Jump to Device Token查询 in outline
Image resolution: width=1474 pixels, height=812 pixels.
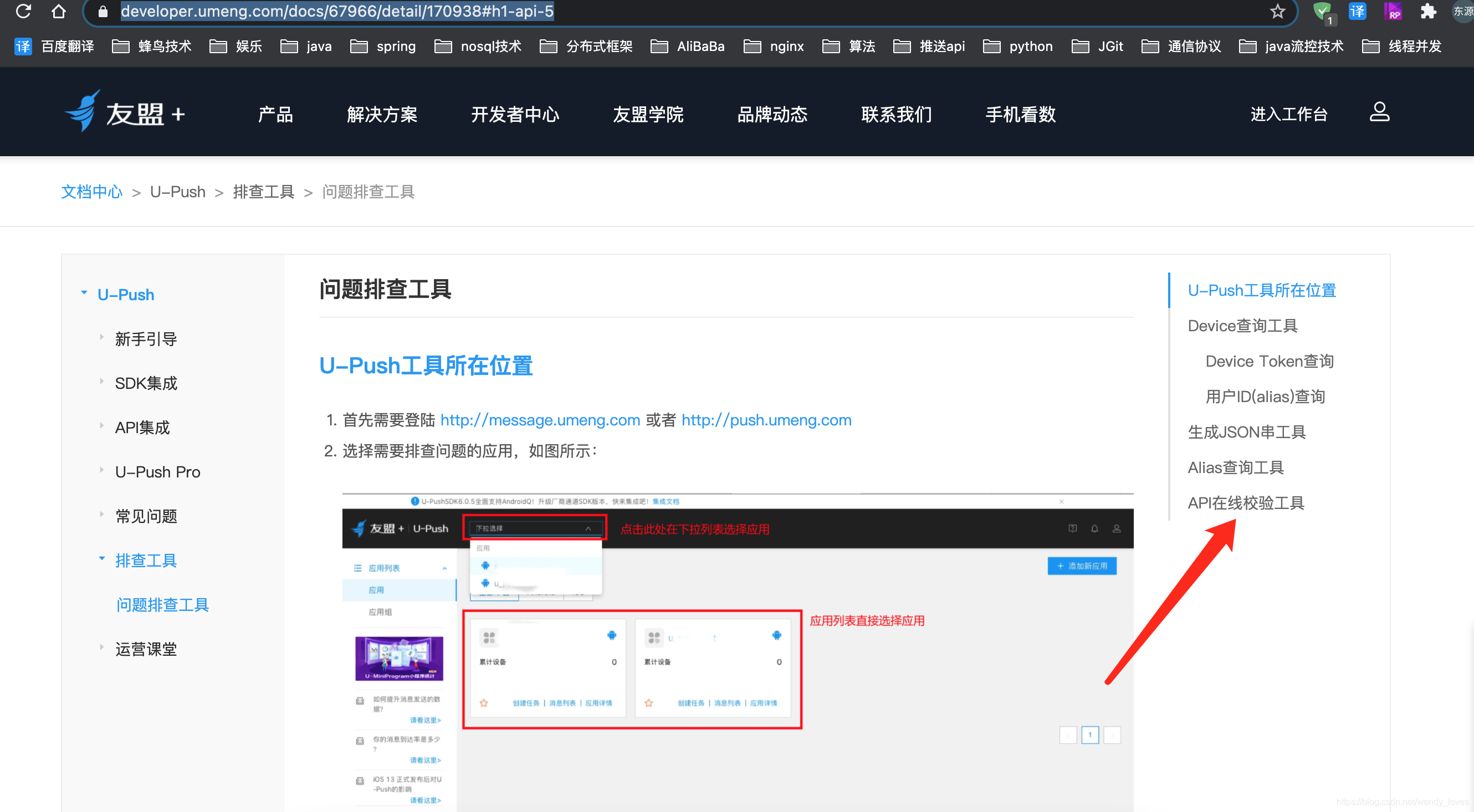coord(1268,361)
